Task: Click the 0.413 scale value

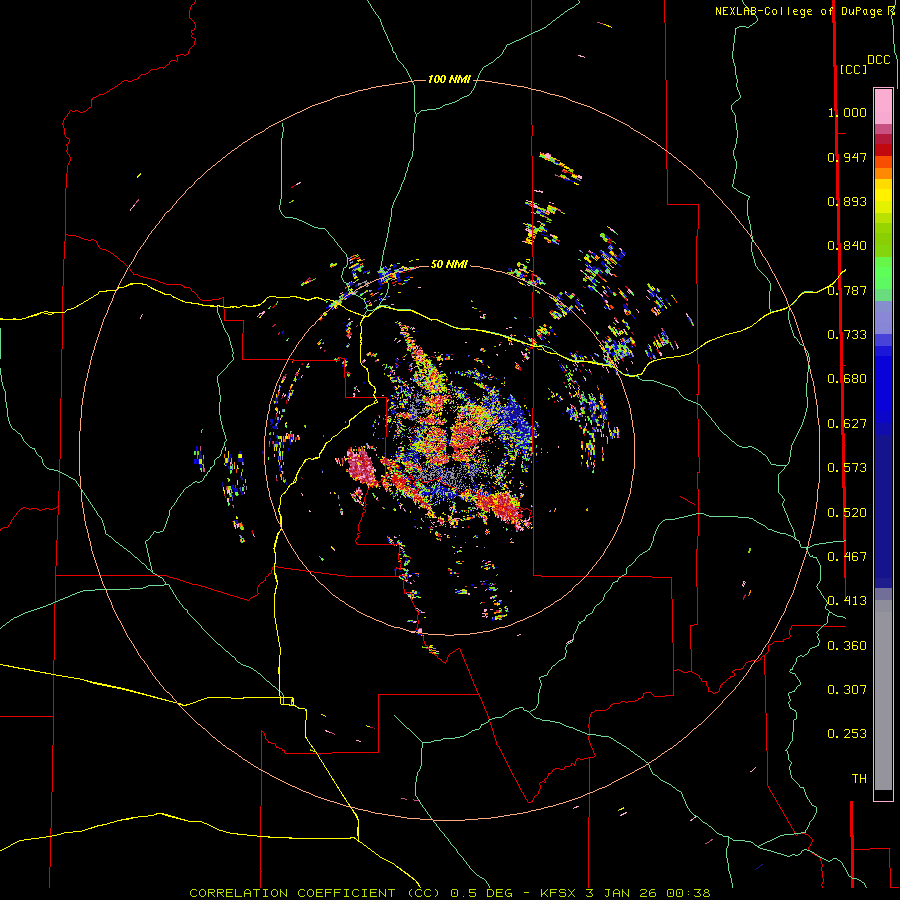Action: [x=847, y=601]
